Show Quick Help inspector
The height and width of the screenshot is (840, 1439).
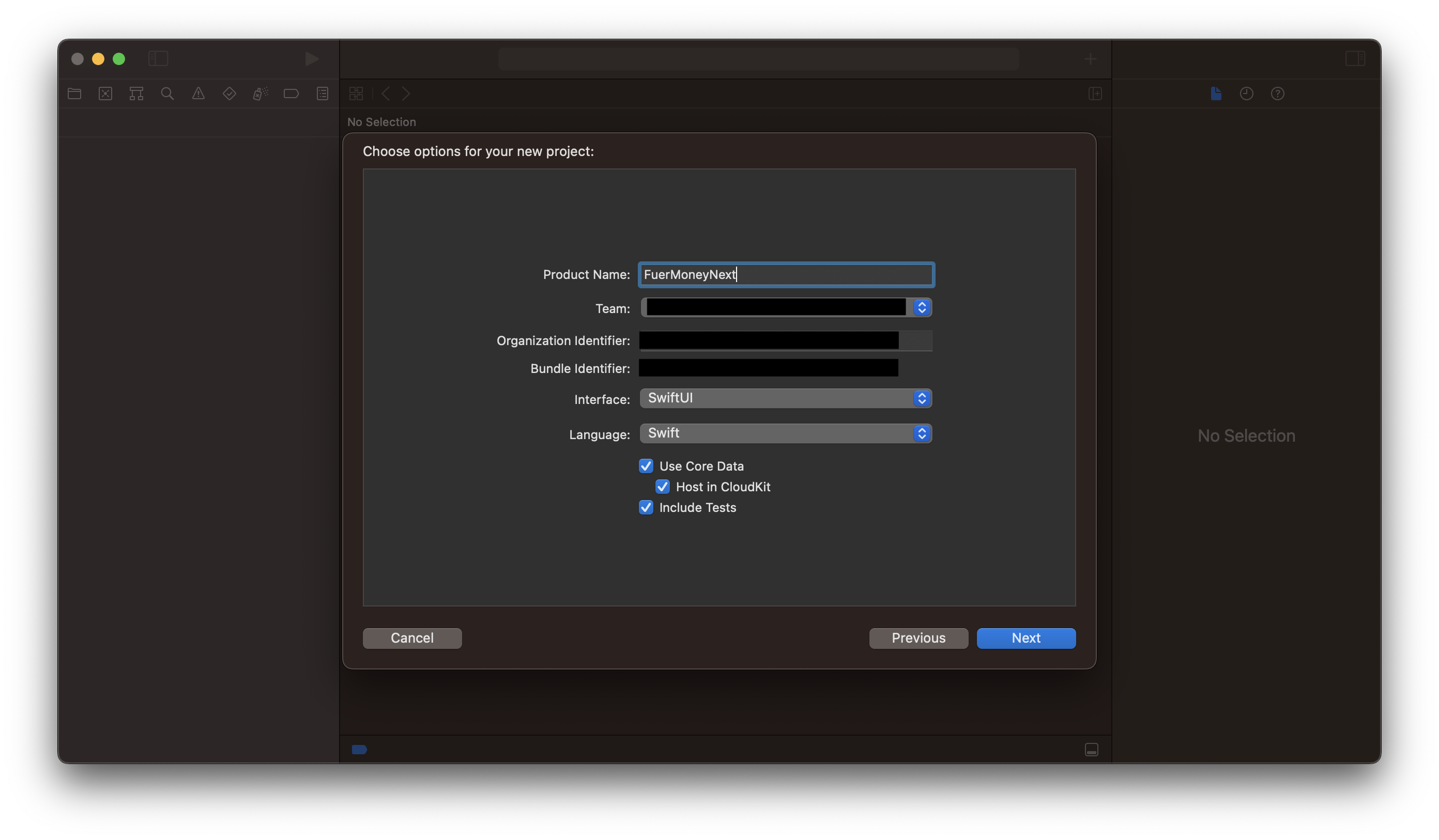(1278, 93)
